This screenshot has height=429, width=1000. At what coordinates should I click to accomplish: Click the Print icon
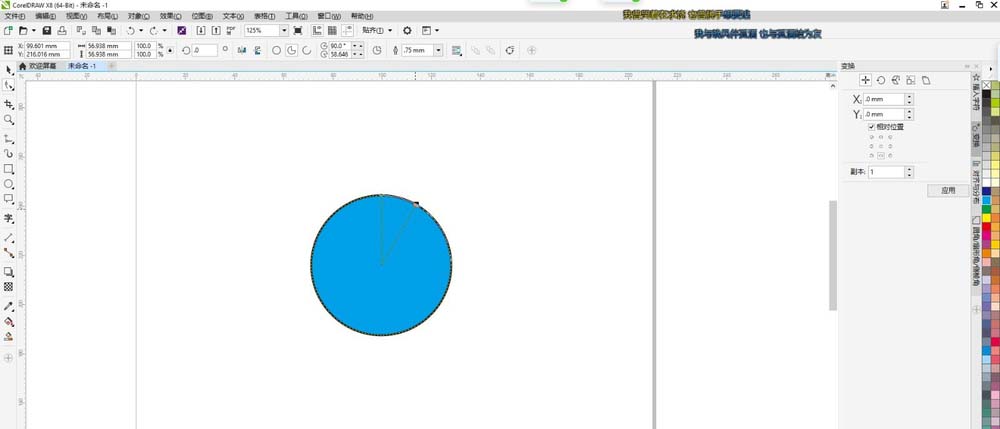62,30
